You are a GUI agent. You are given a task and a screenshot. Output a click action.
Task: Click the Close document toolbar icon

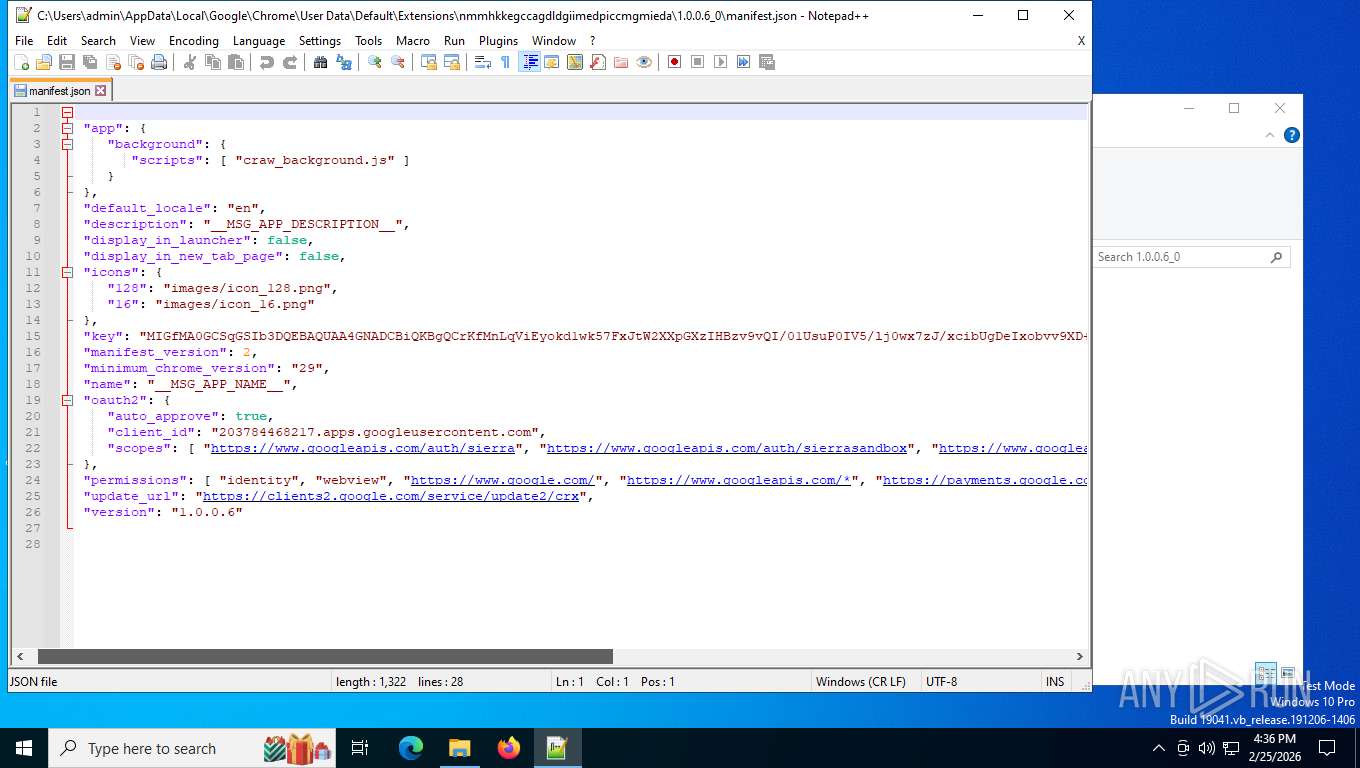(x=113, y=62)
